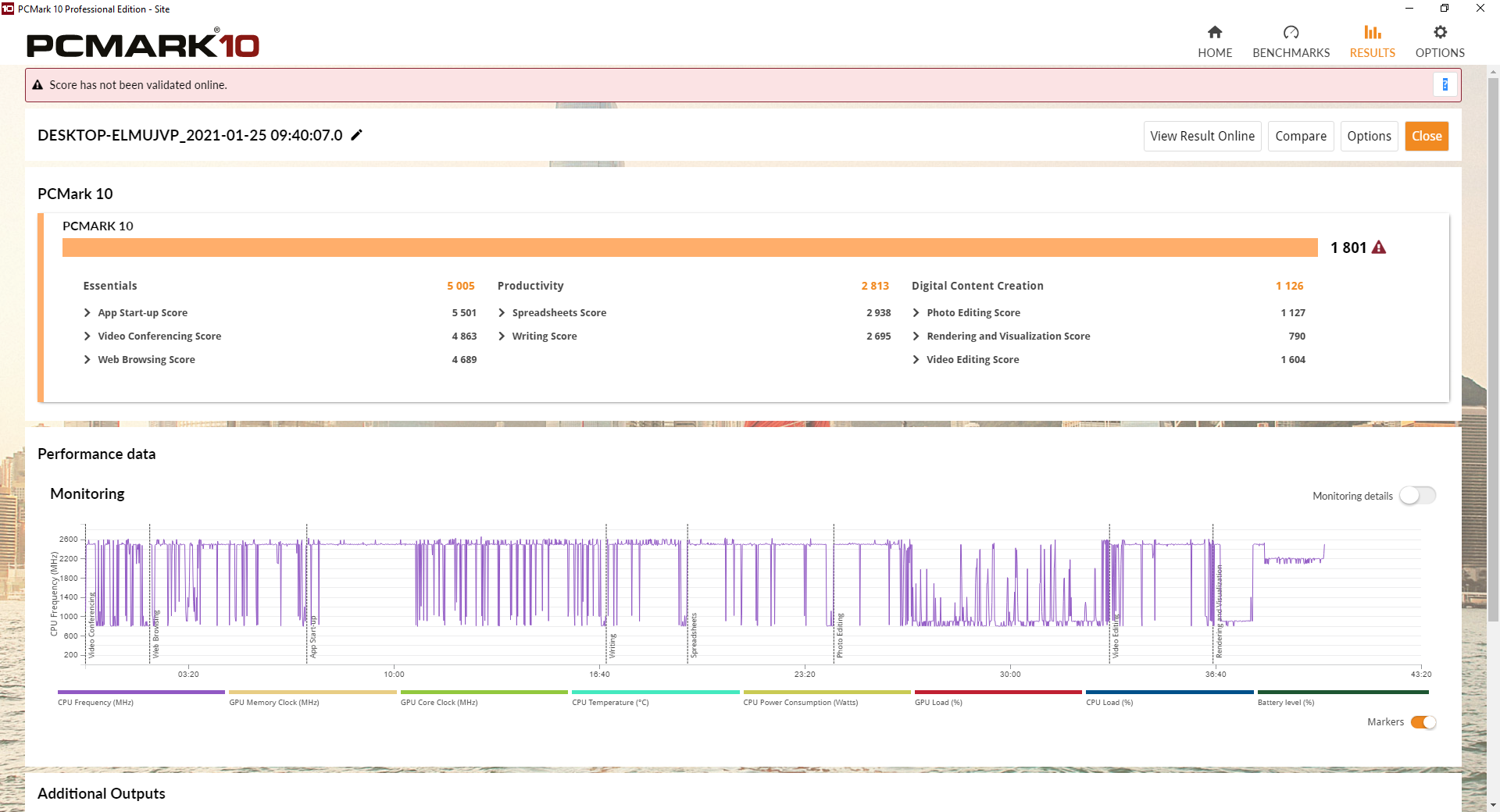This screenshot has width=1500, height=812.
Task: Click the red warning triangle beside 1 801
Action: 1379,248
